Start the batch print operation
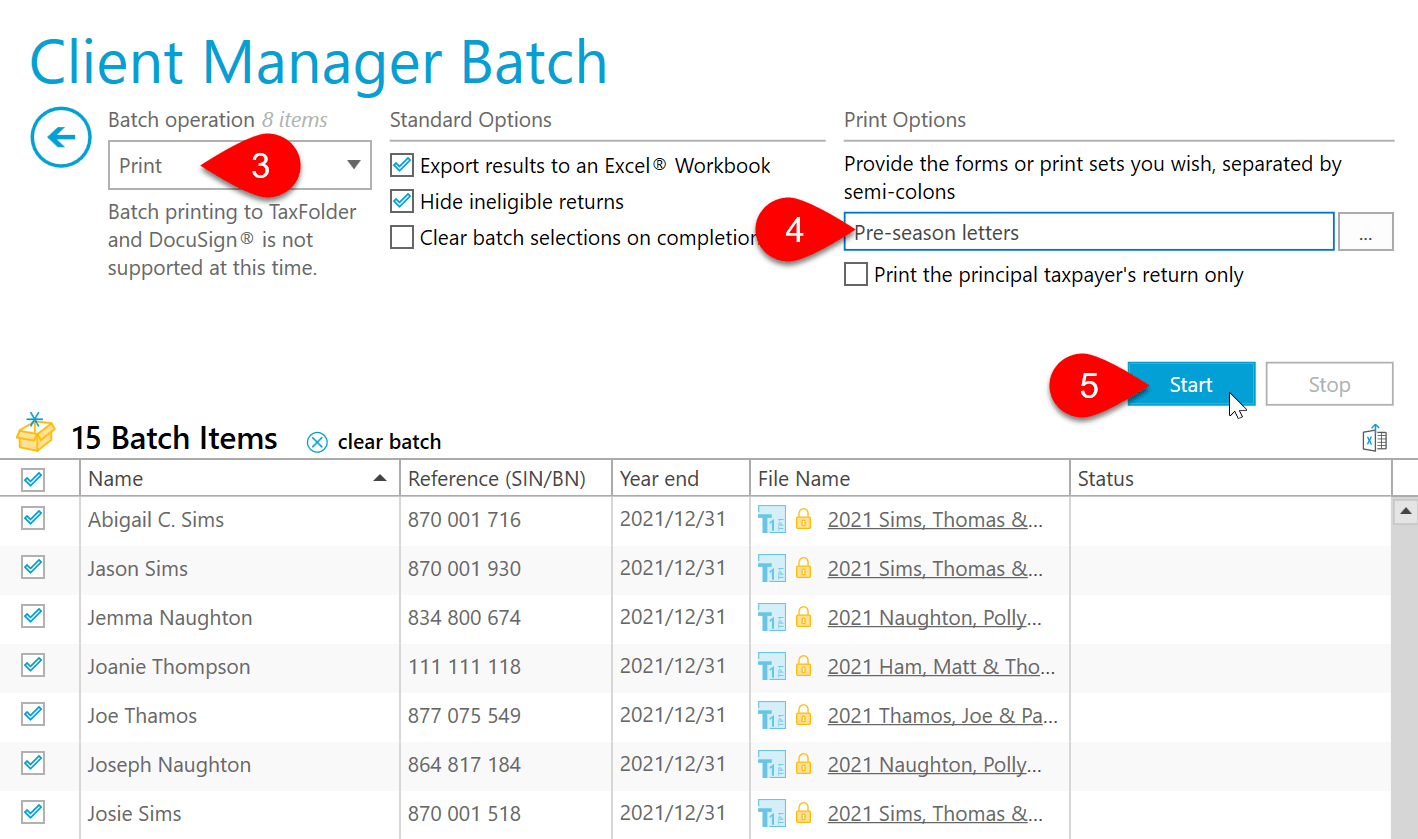 tap(1191, 385)
